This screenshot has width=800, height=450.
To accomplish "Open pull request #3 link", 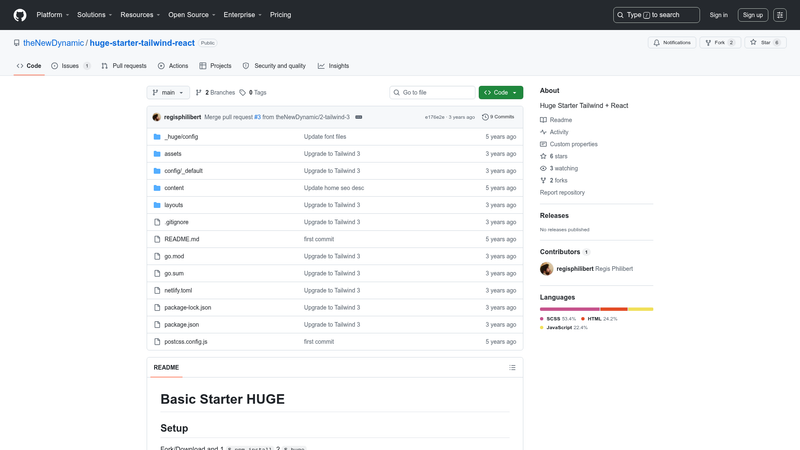I will coord(257,117).
